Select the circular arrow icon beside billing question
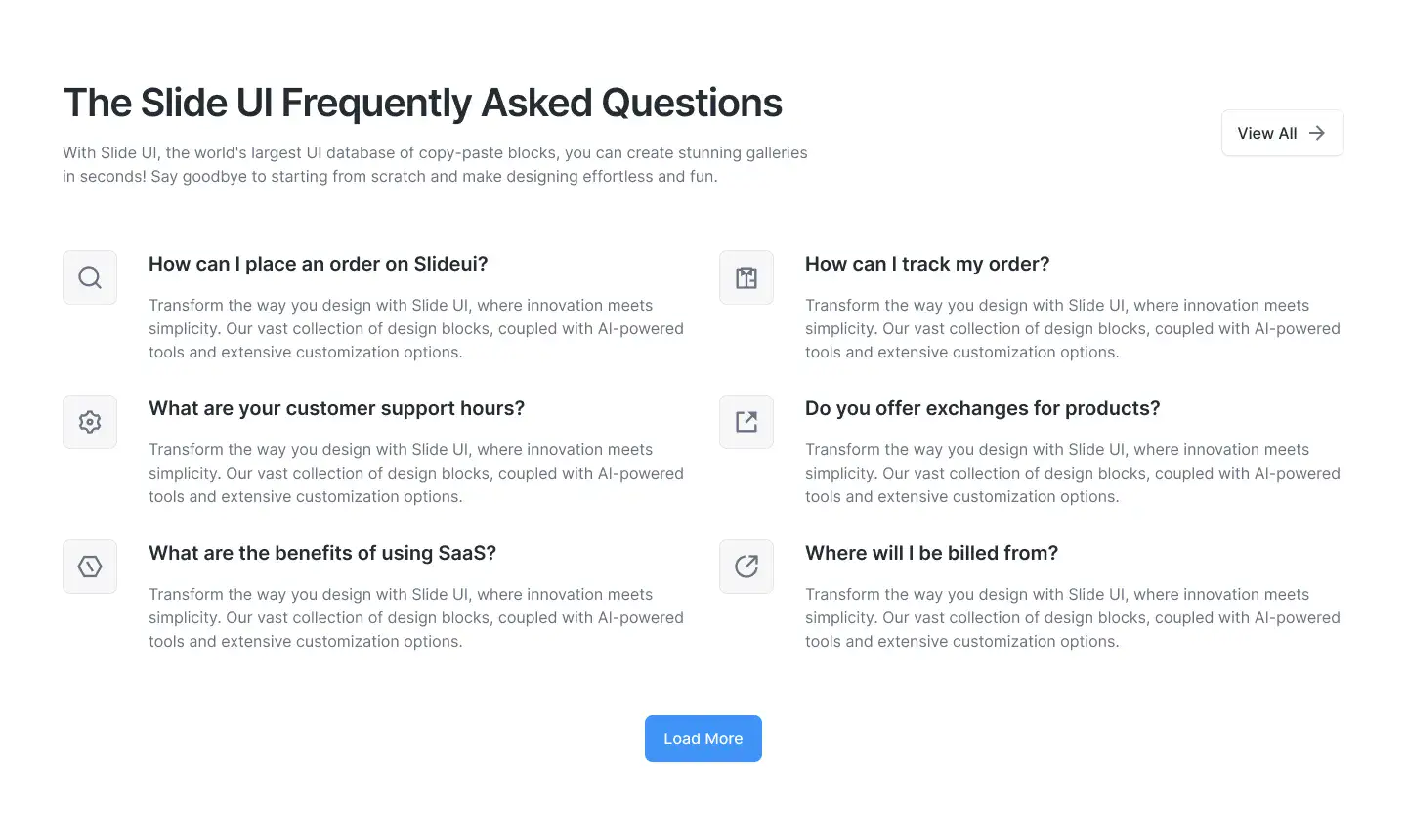This screenshot has width=1407, height=840. point(746,567)
